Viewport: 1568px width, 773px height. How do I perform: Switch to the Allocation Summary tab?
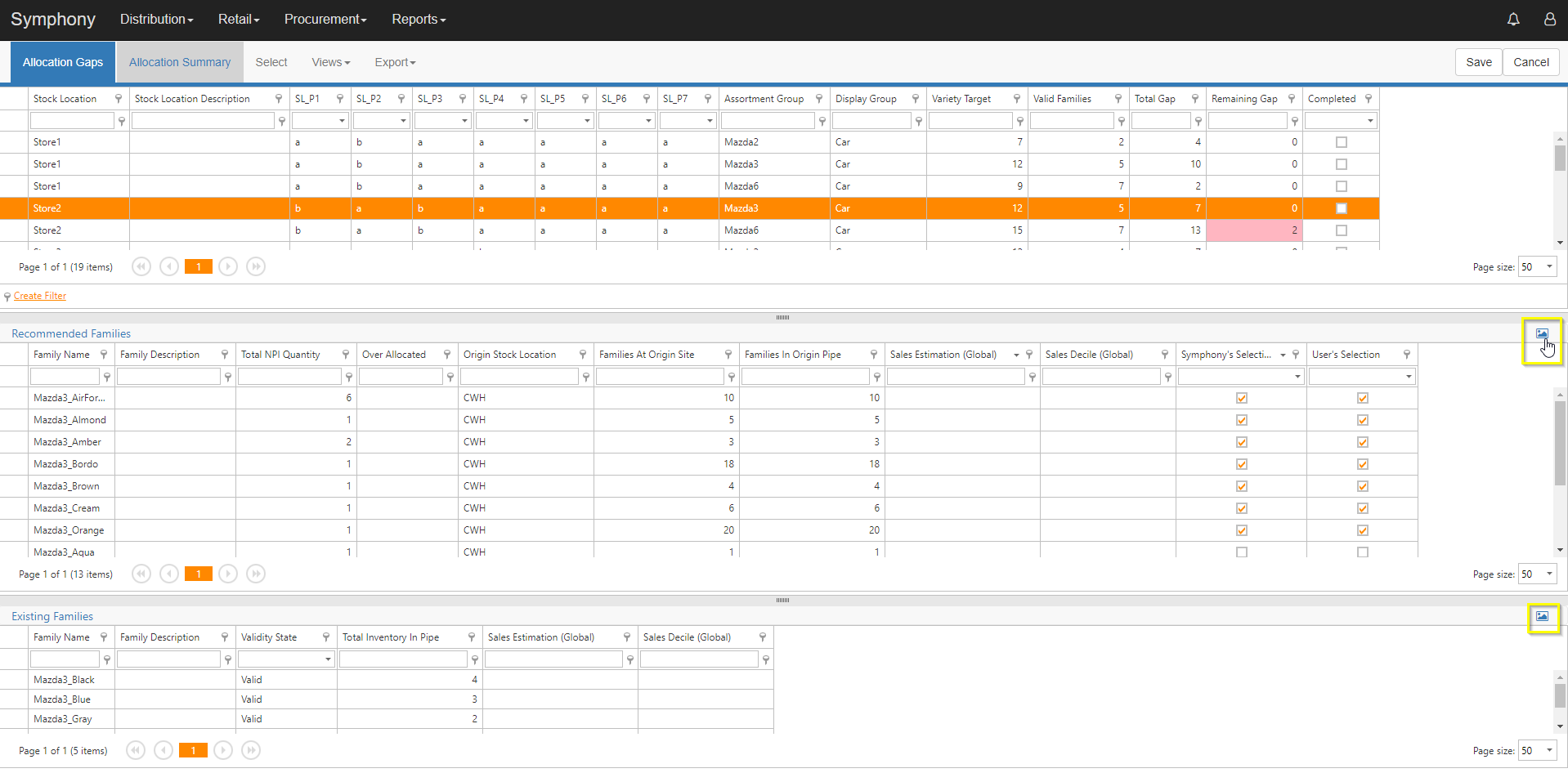[x=179, y=62]
